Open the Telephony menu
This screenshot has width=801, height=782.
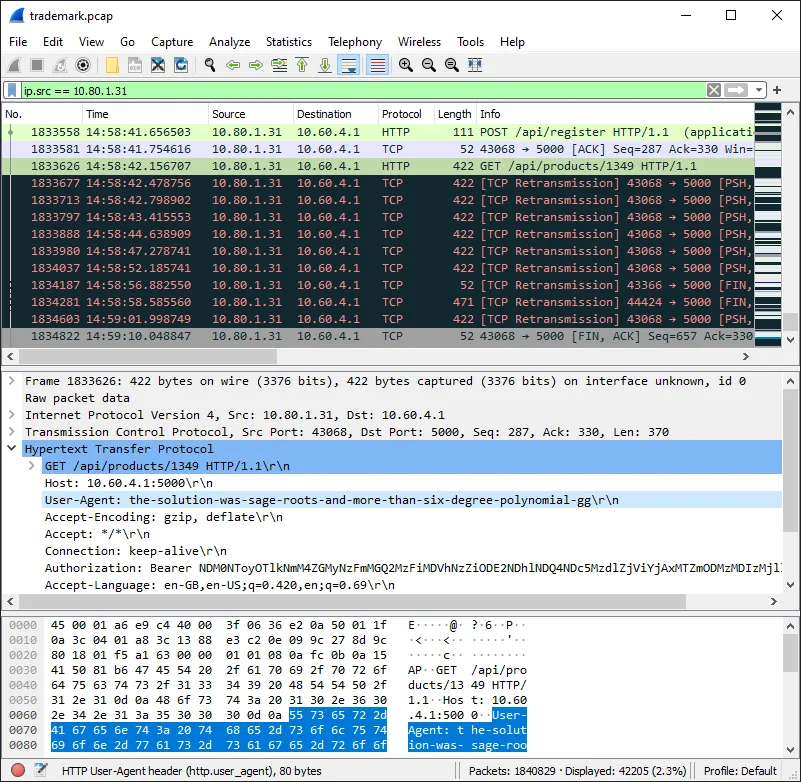355,42
